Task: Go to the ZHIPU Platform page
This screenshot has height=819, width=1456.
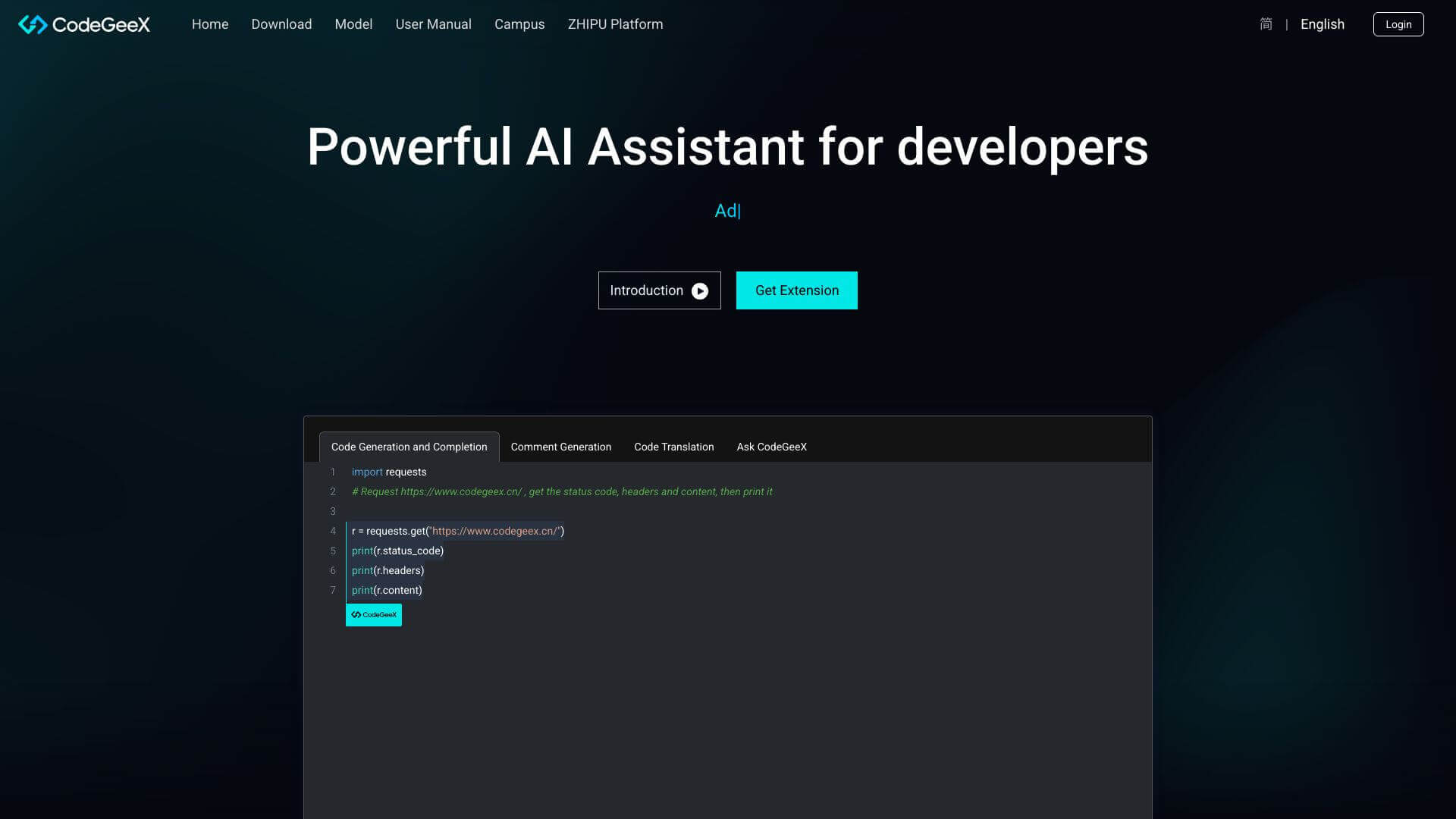Action: click(x=615, y=24)
